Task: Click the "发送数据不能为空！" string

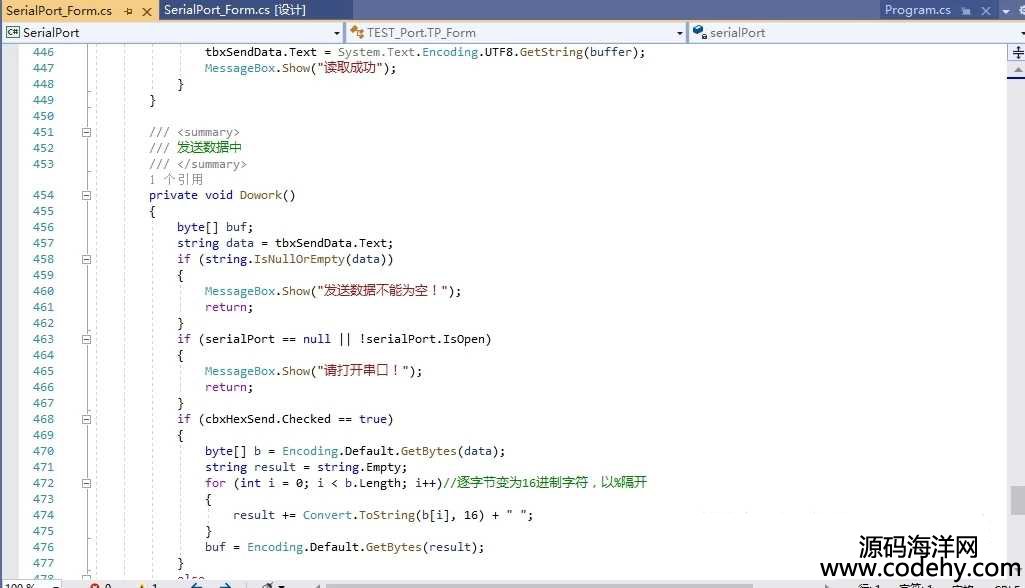Action: [382, 291]
